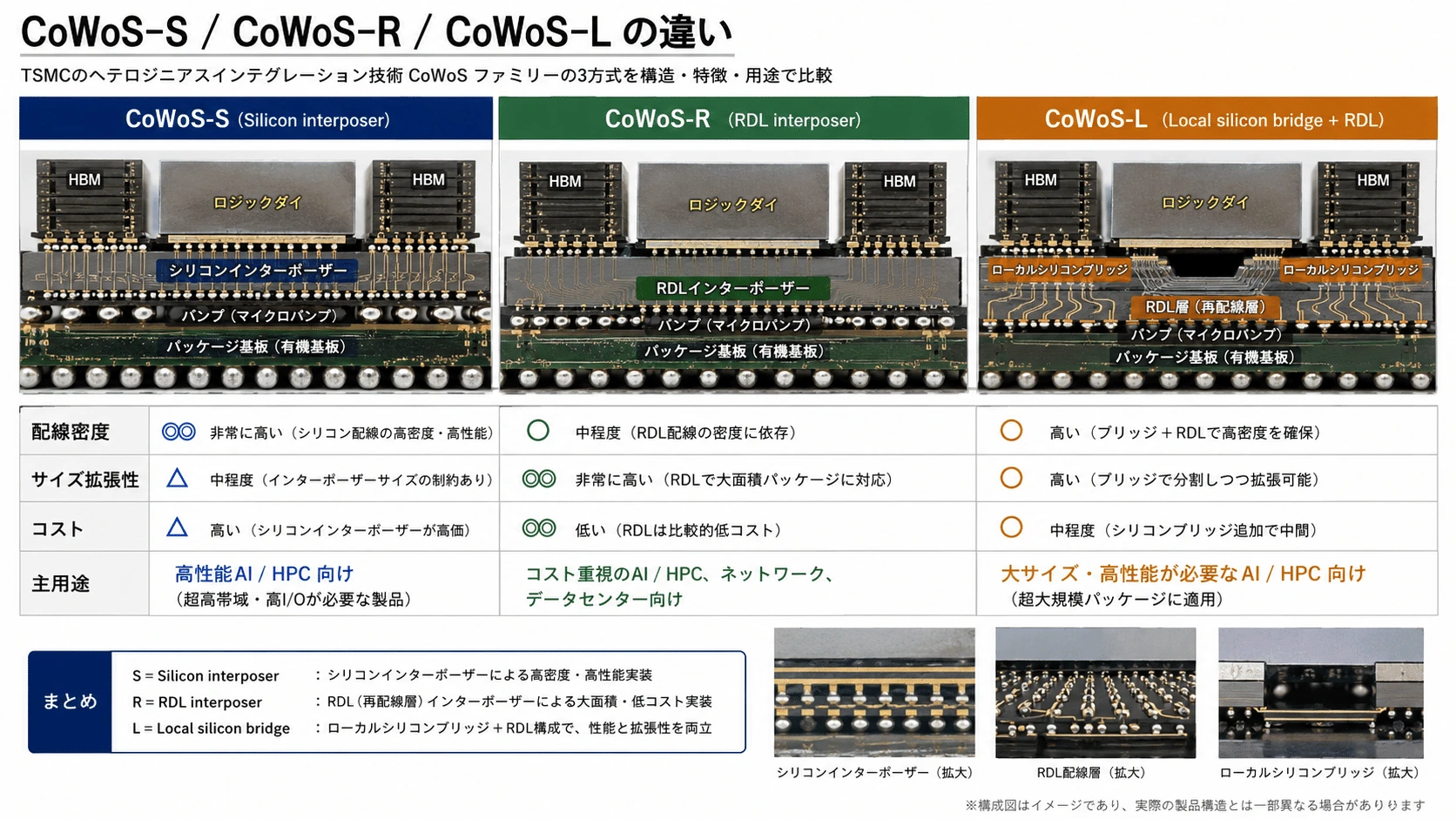This screenshot has width=1456, height=819.
Task: Click バンプ(マイクロバンプ) label in the CoWoS-R diagram
Action: coord(734,325)
